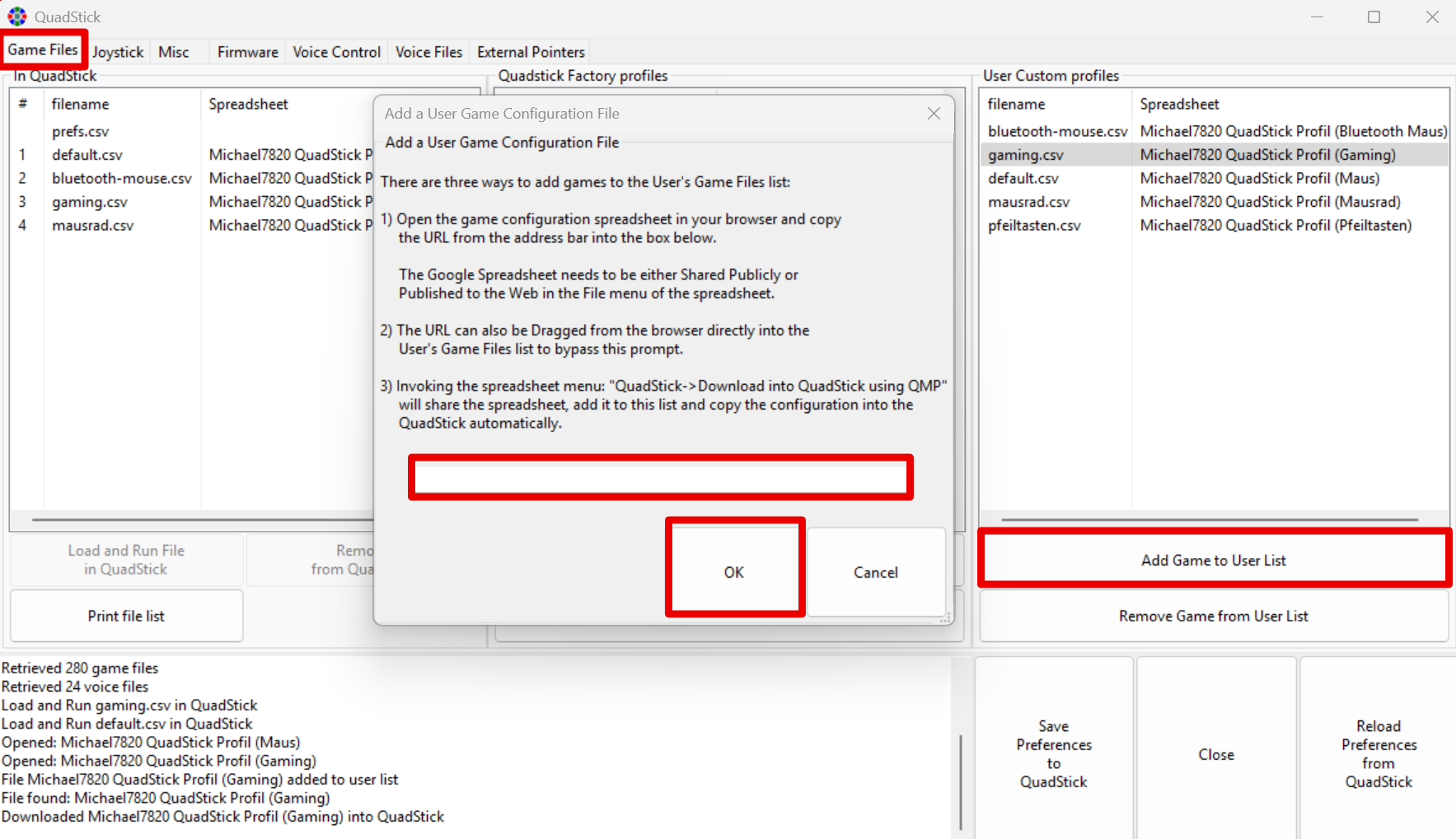Select mausrad.csv in the In QuadStick list
Screen dimensions: 1456x839
92,225
